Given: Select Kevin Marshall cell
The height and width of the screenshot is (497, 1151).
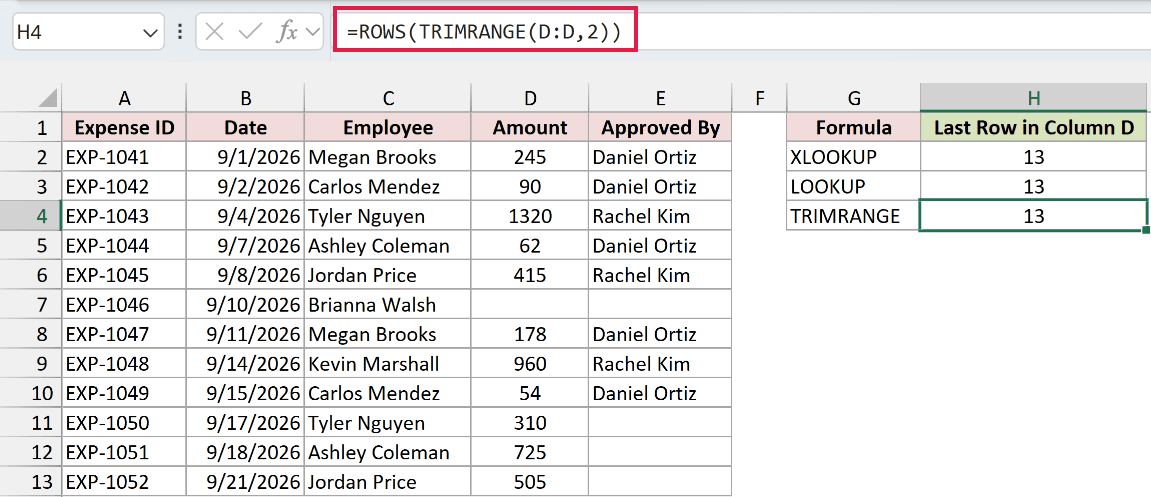Looking at the screenshot, I should pos(388,363).
